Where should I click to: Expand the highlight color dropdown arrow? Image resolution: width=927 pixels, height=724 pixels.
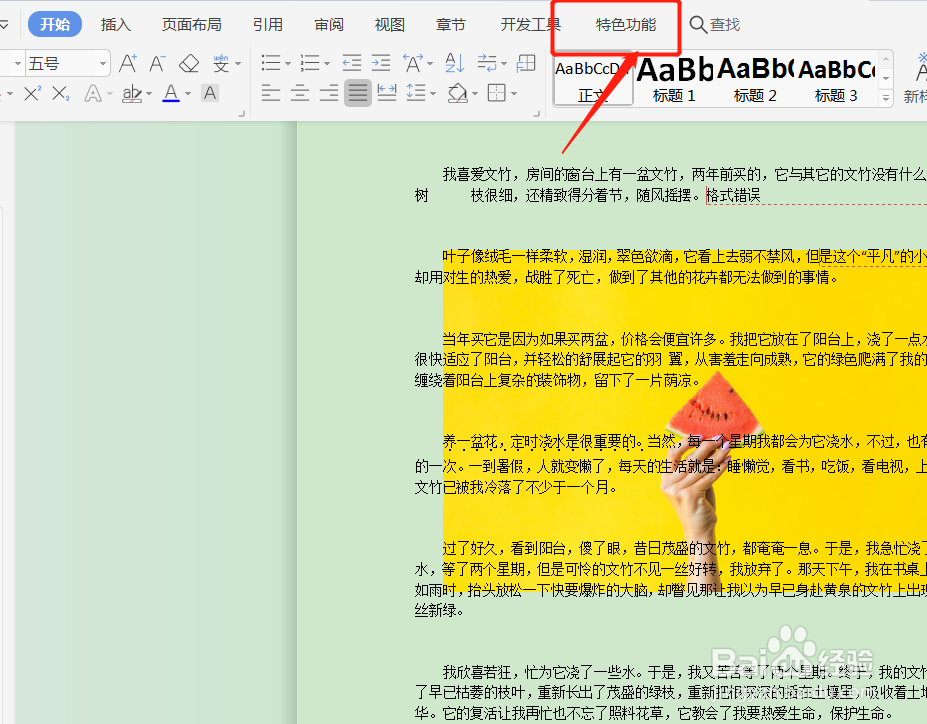coord(149,93)
